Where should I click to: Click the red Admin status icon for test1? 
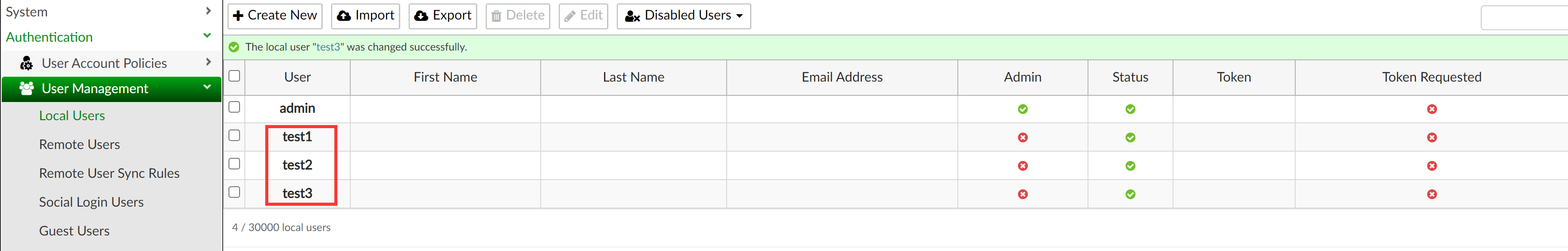(1022, 137)
